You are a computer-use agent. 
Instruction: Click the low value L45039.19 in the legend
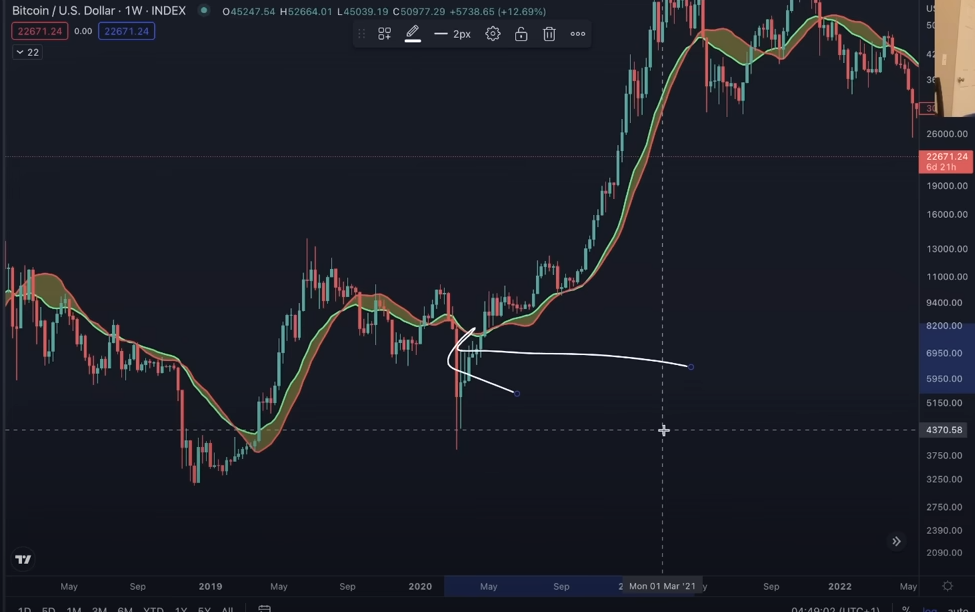363,11
